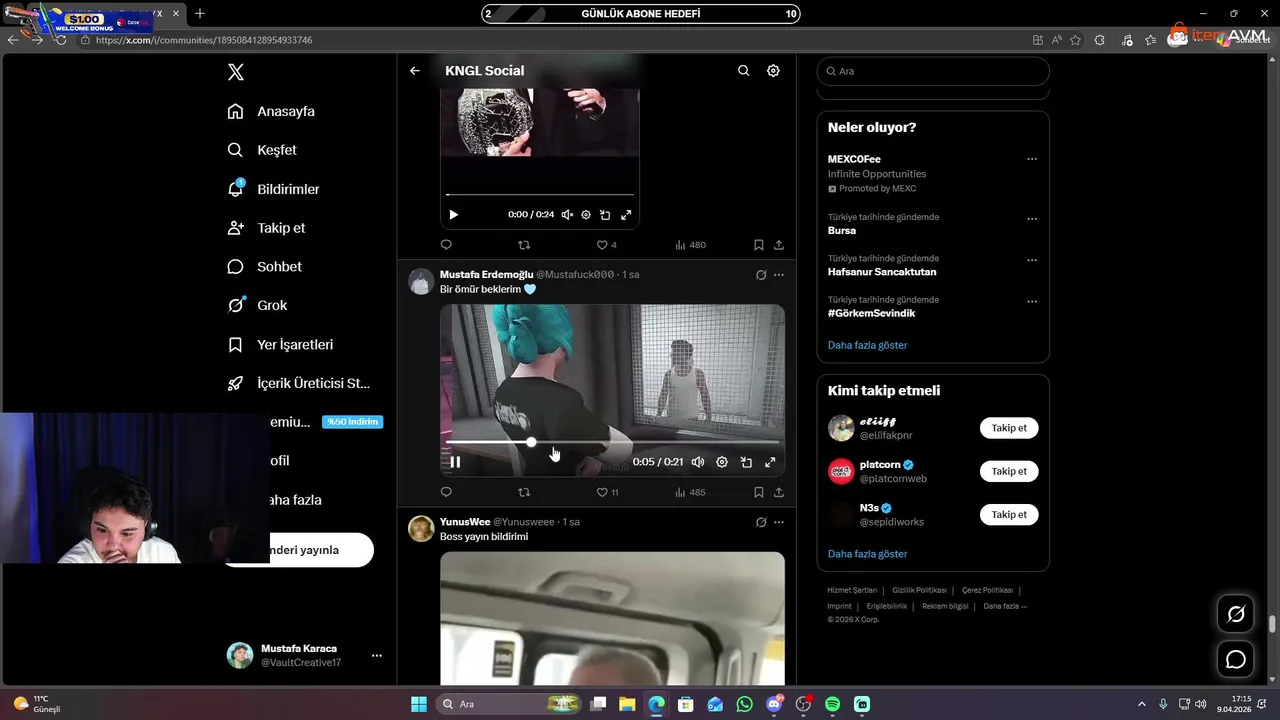The height and width of the screenshot is (720, 1280).
Task: Add page to browser favorites
Action: click(1075, 40)
